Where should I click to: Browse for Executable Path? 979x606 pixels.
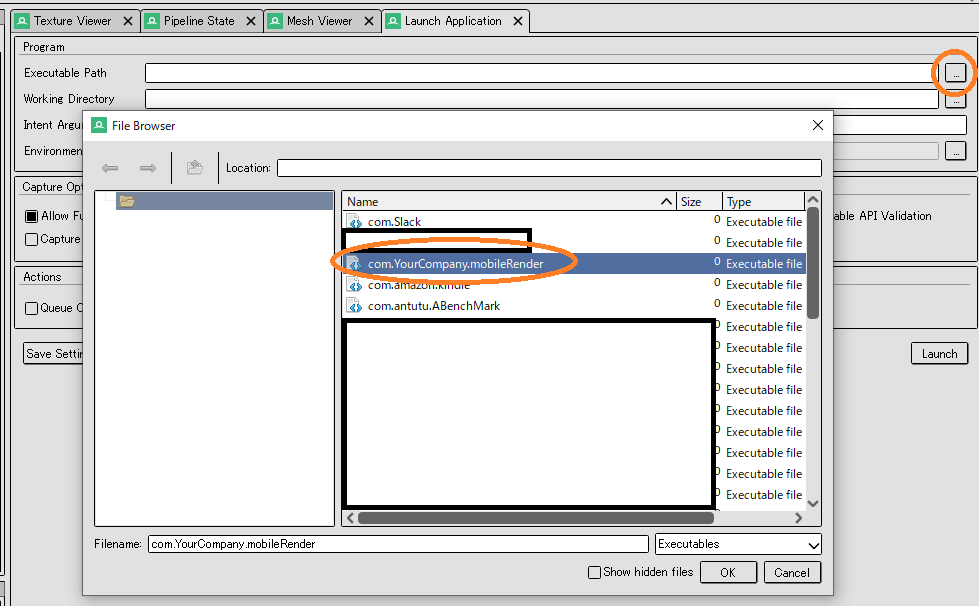(955, 73)
